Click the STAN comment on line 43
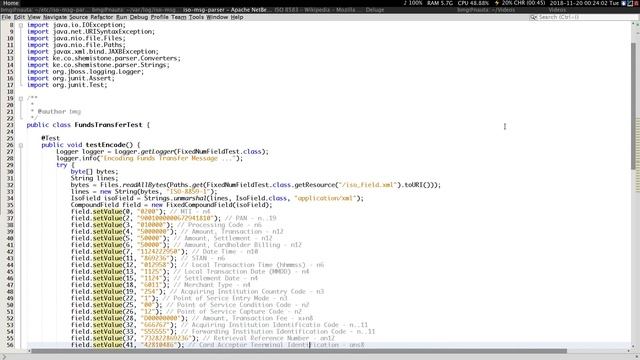 [x=203, y=258]
